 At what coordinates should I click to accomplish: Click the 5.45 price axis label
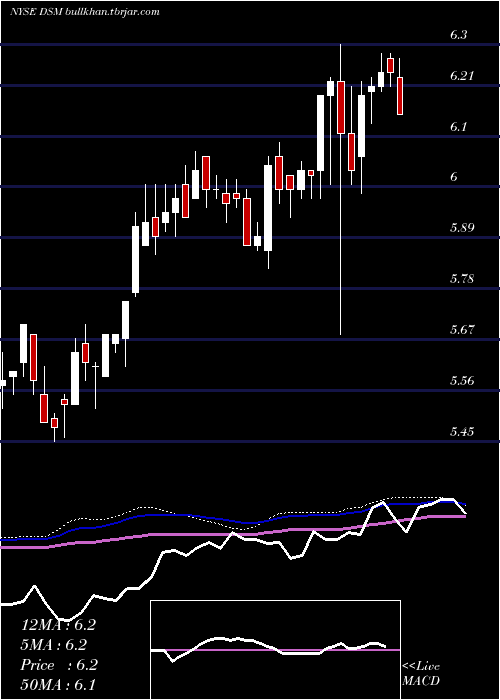(x=462, y=432)
